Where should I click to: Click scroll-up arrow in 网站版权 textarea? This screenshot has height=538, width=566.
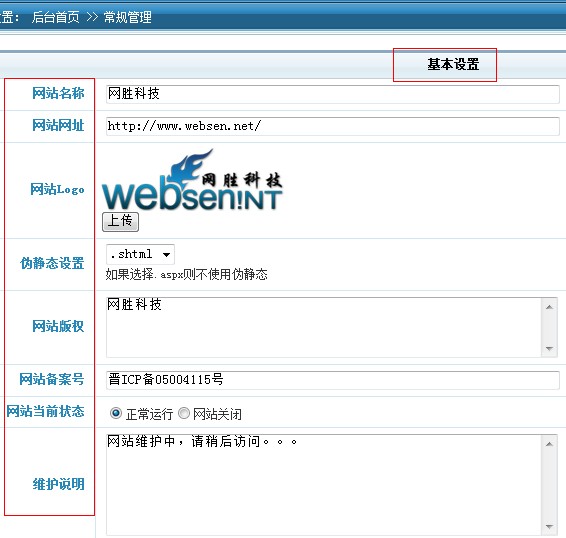(x=549, y=307)
